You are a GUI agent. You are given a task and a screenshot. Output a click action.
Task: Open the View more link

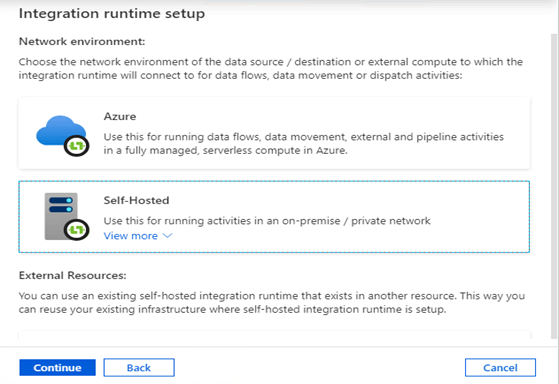130,236
